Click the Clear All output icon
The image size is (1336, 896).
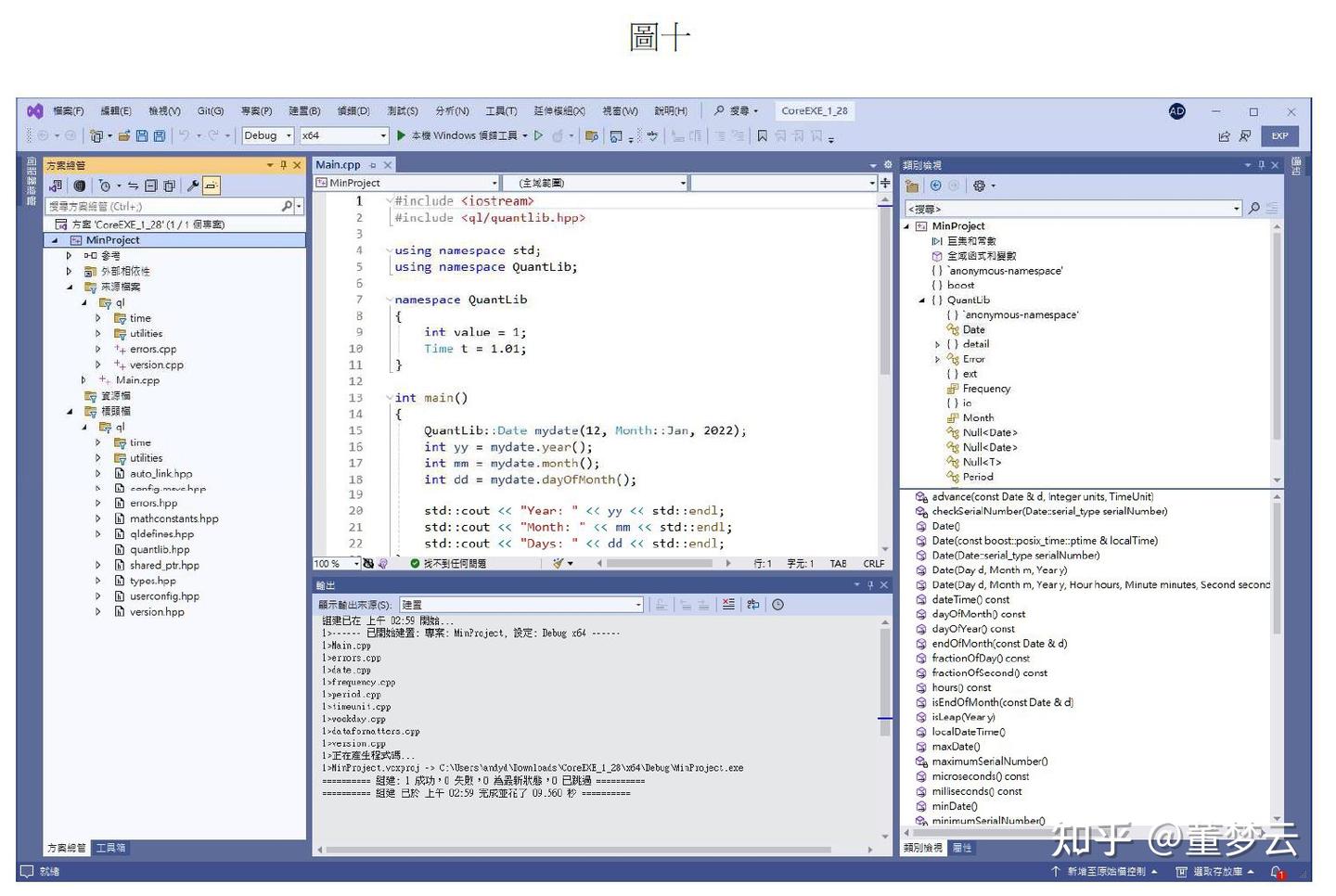click(728, 605)
